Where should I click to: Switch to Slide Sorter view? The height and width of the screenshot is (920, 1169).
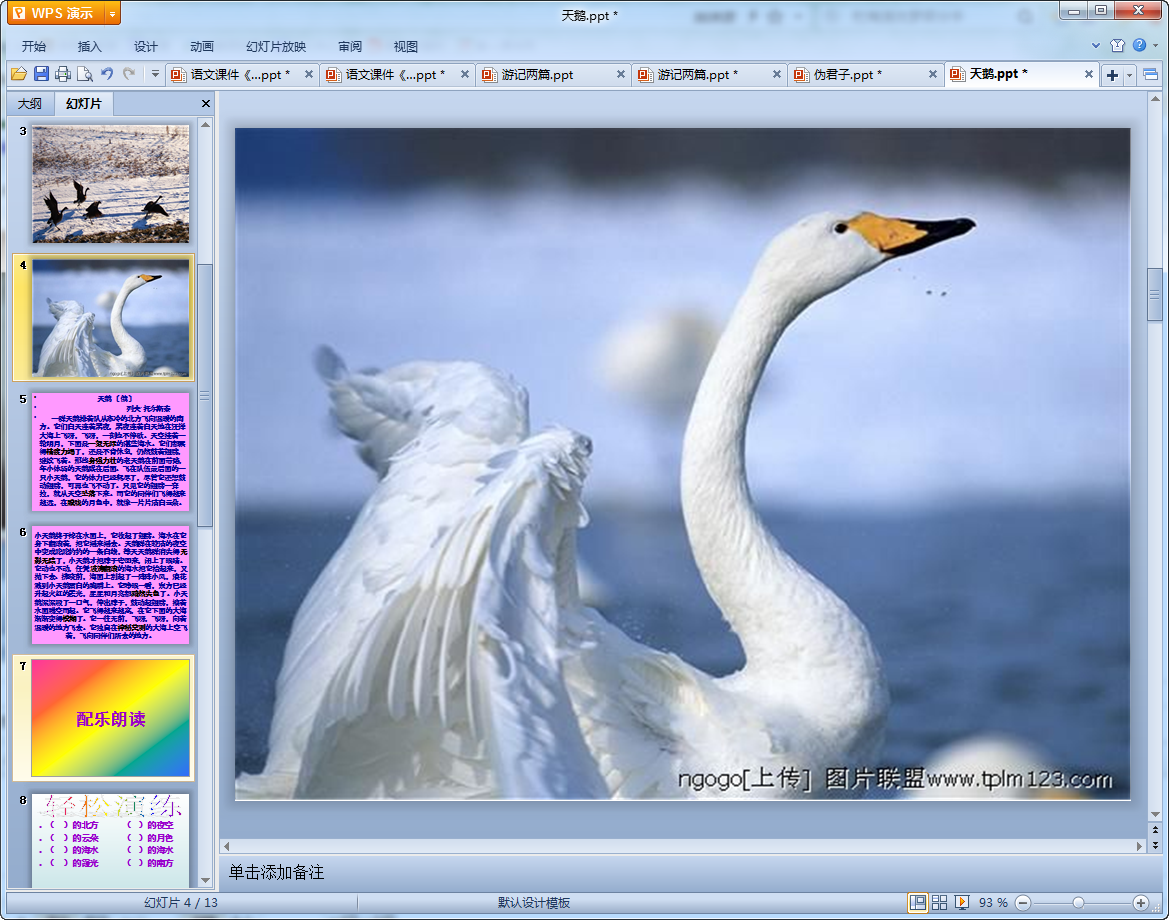click(x=940, y=902)
